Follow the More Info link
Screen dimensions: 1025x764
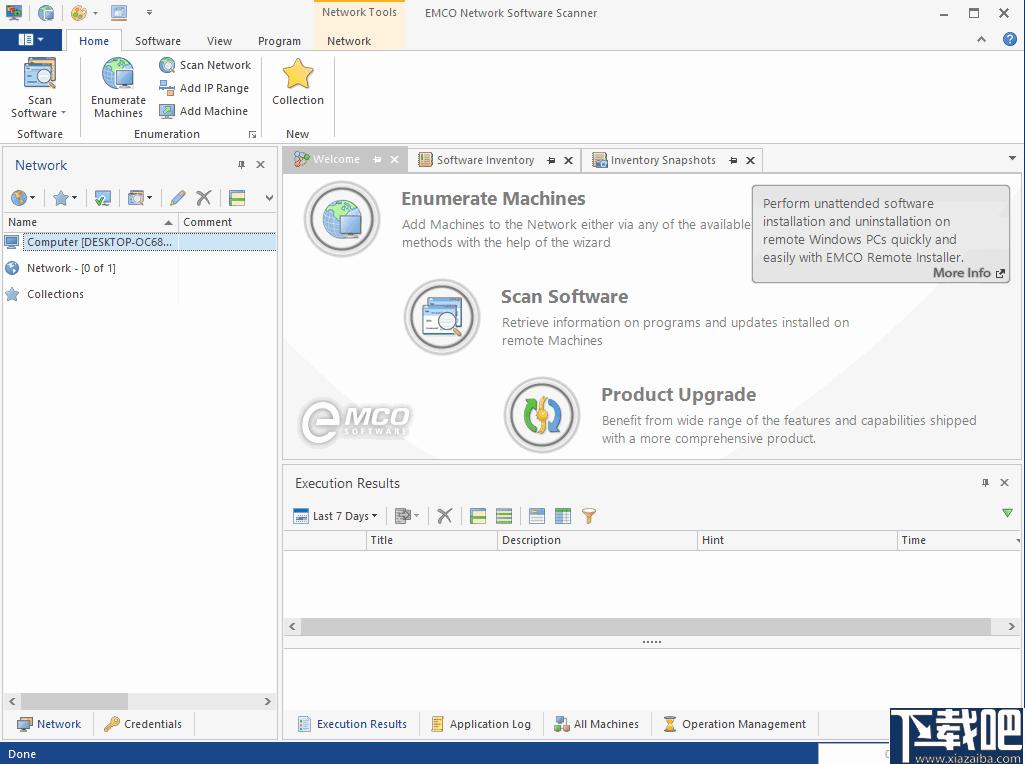(968, 273)
